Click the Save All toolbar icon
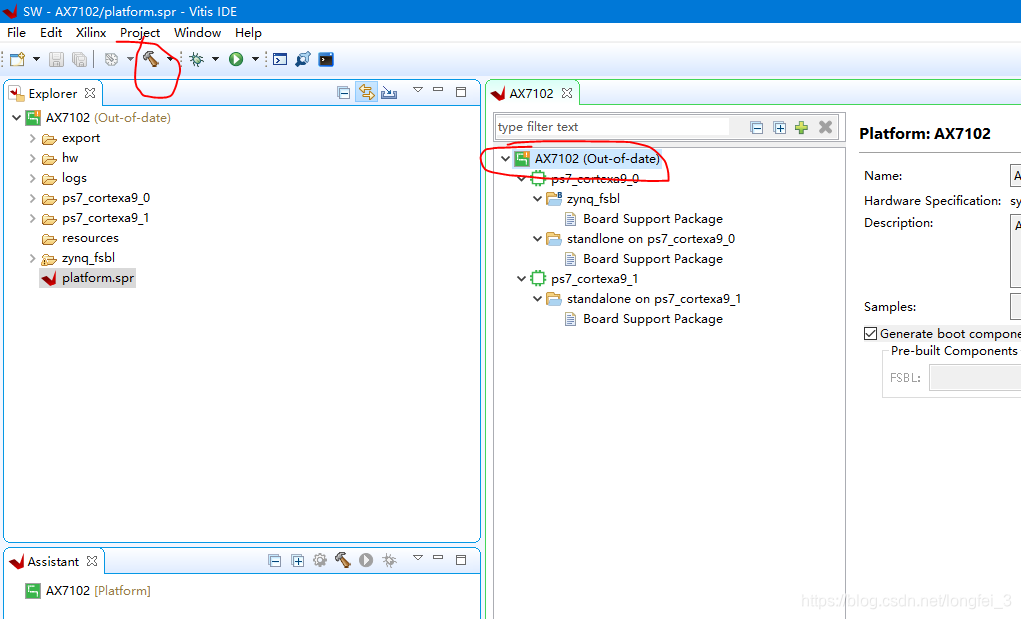1021x619 pixels. coord(79,59)
